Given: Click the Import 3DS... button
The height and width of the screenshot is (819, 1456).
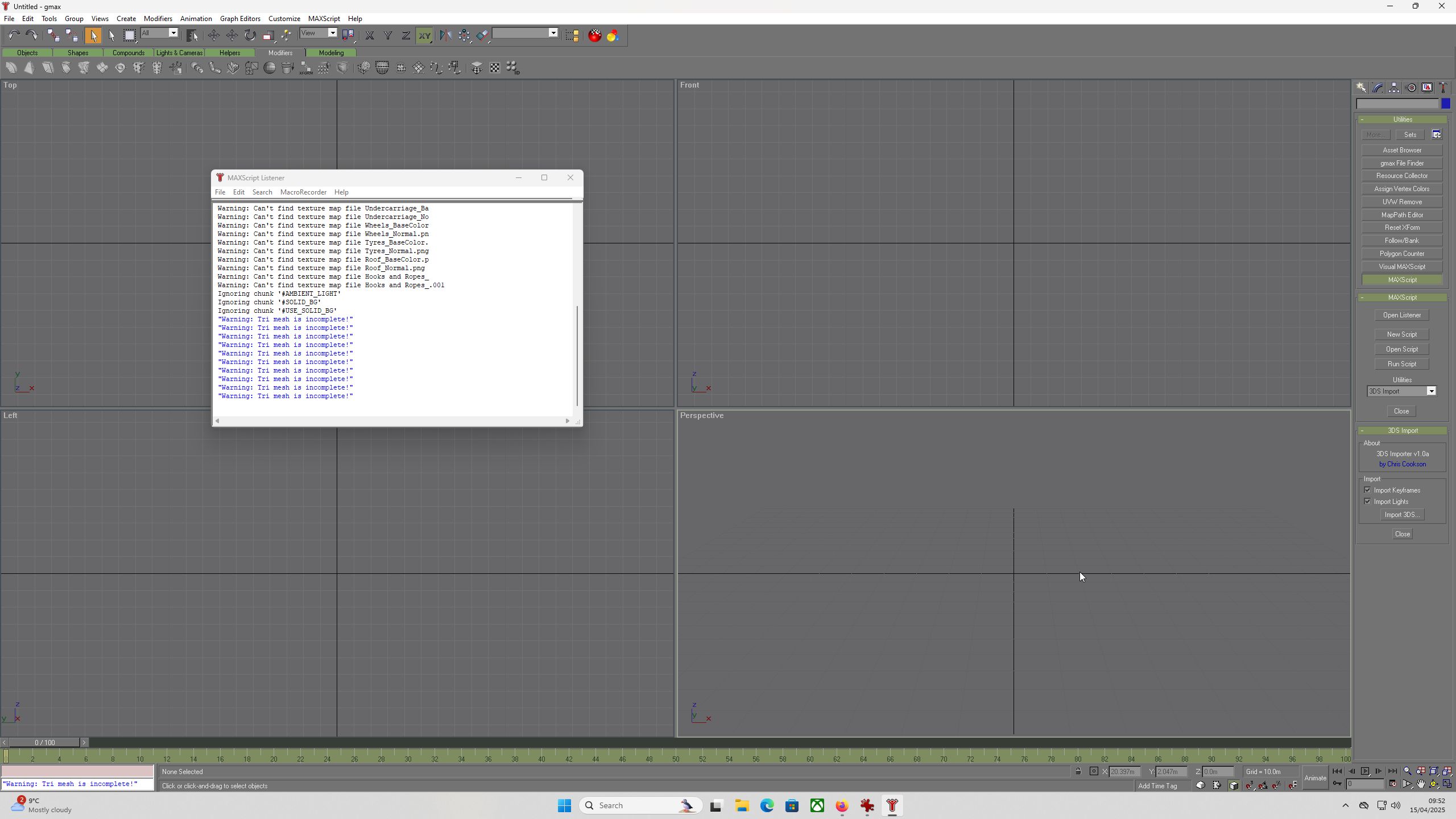Looking at the screenshot, I should click(1402, 515).
